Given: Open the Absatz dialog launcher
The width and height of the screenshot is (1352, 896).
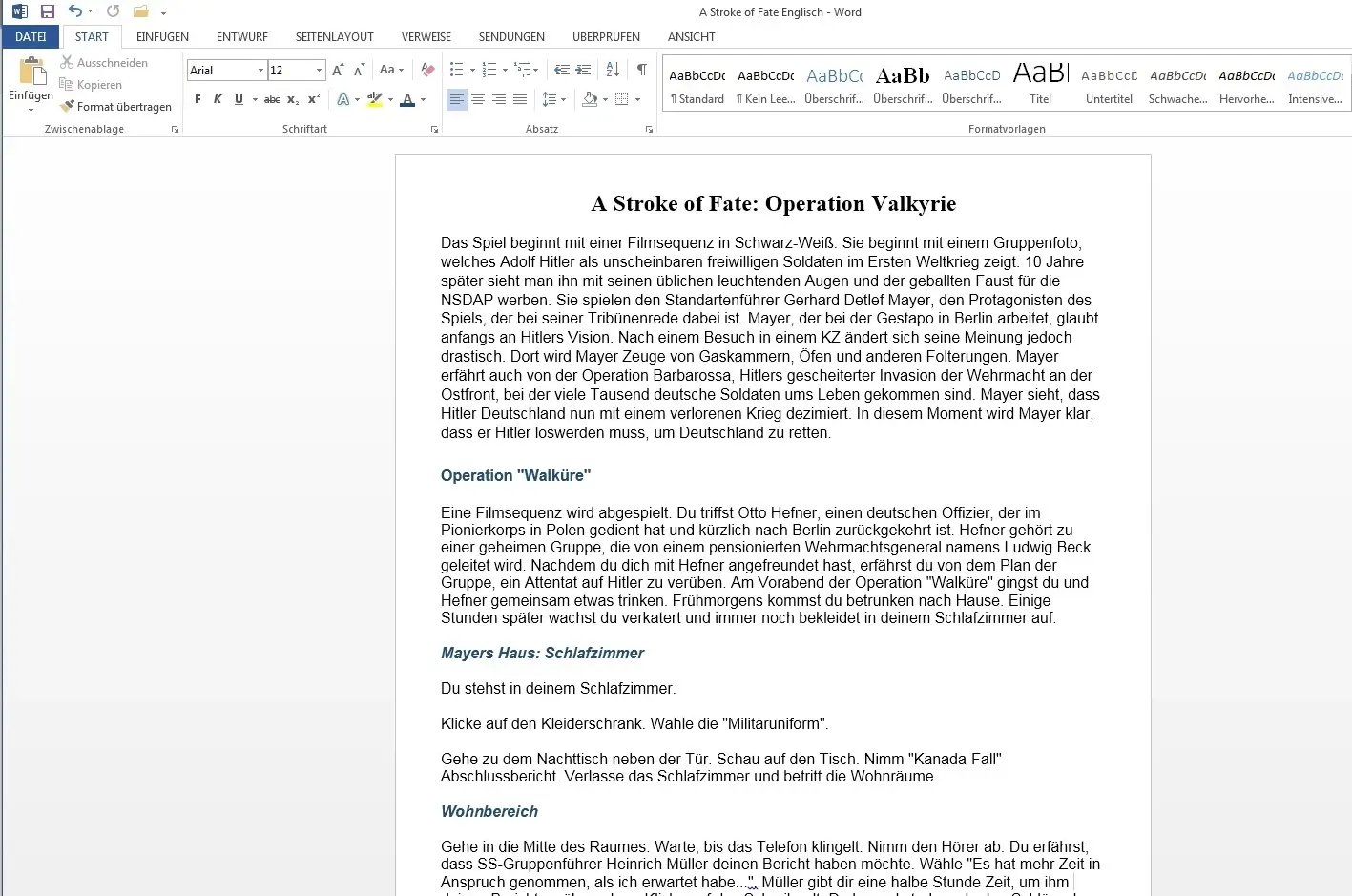Looking at the screenshot, I should pyautogui.click(x=649, y=129).
